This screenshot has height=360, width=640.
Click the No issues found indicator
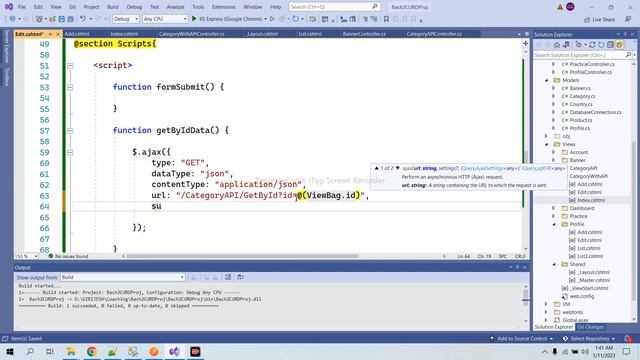68,256
